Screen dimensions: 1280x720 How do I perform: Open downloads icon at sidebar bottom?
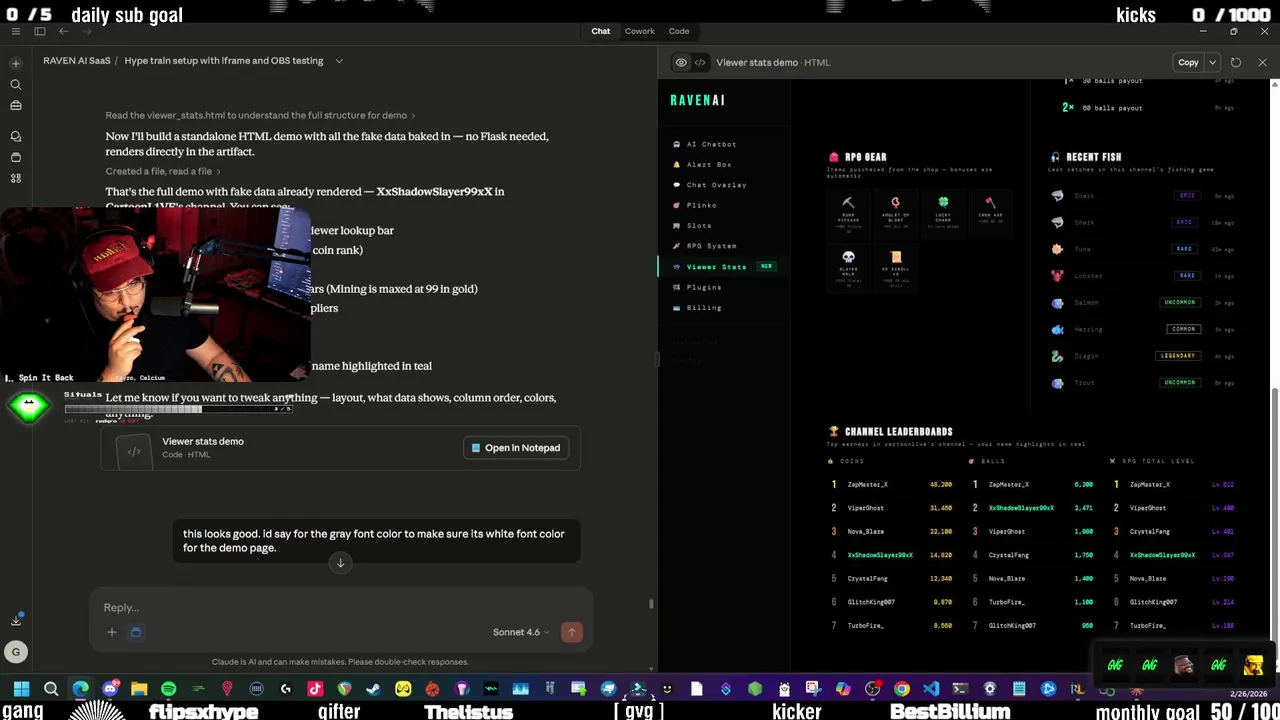[x=16, y=620]
